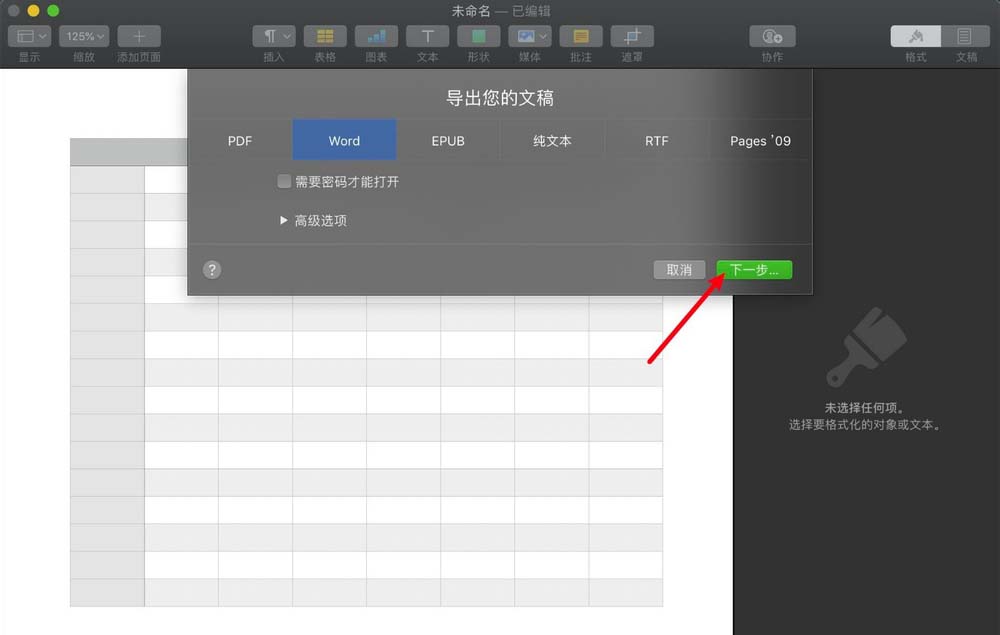
Task: Click the 下一步... next button
Action: click(x=754, y=270)
